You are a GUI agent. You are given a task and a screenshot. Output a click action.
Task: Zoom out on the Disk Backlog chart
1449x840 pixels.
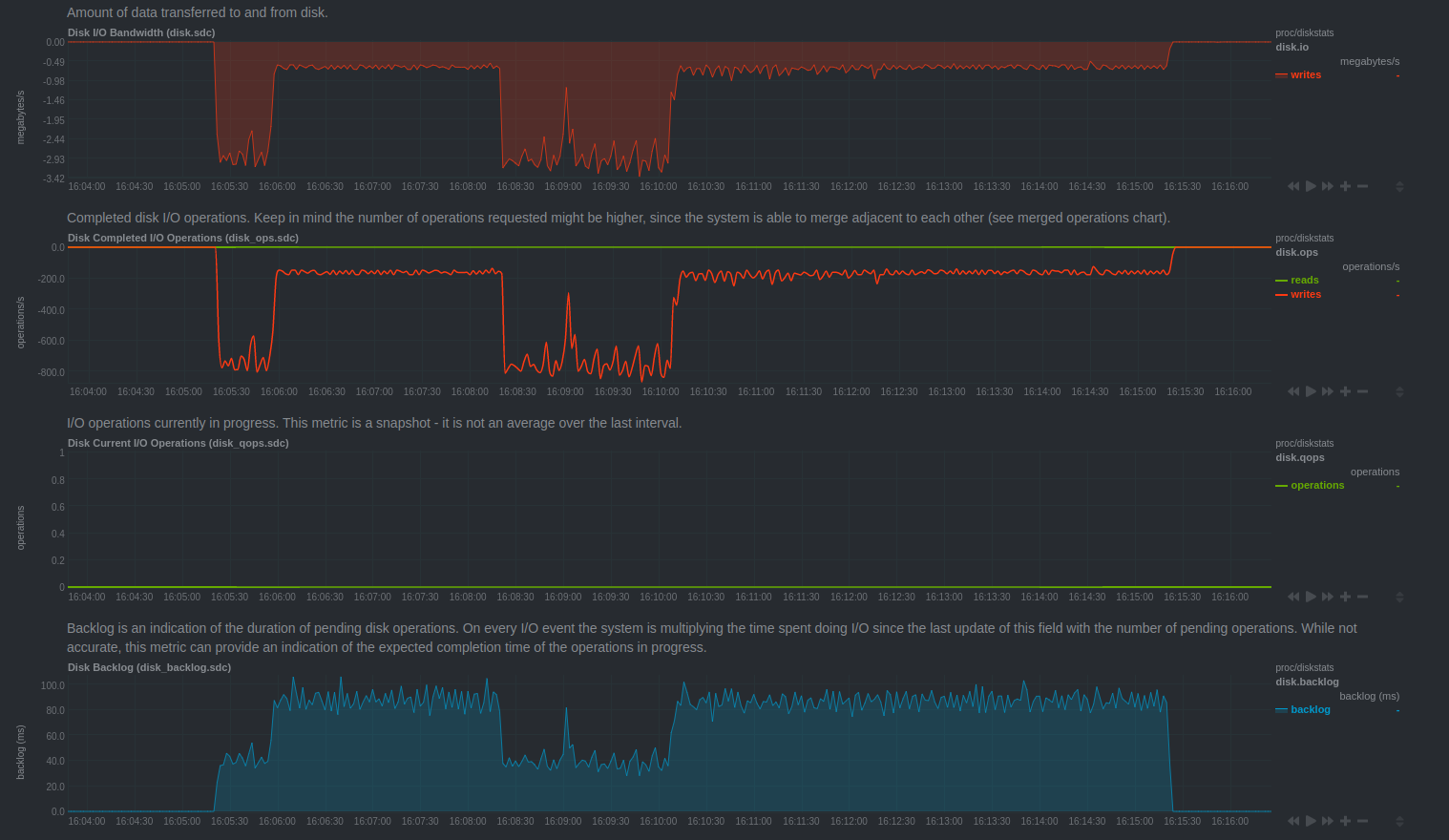1362,821
